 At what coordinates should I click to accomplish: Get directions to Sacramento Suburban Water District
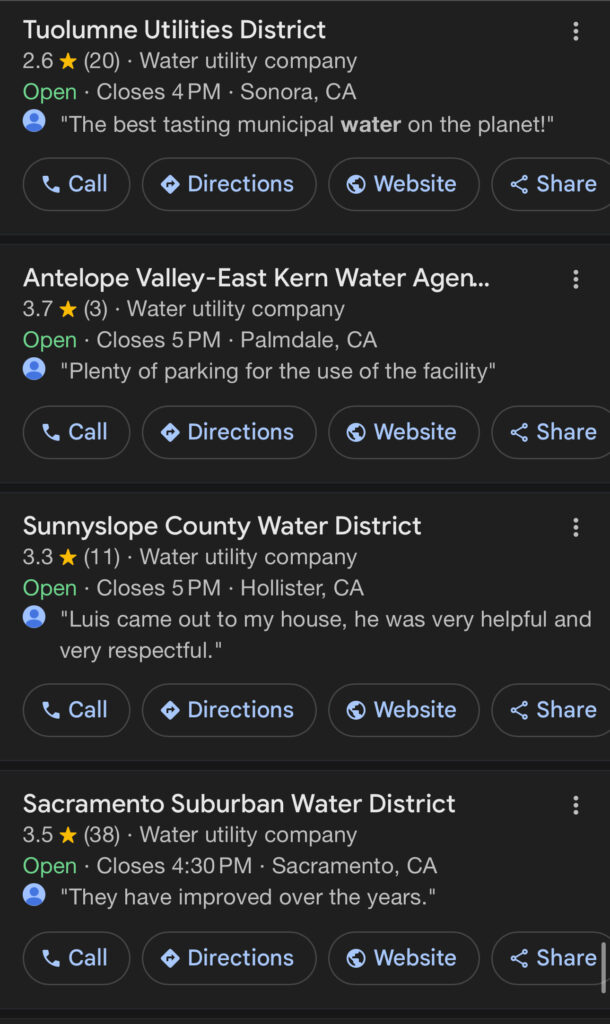point(229,958)
